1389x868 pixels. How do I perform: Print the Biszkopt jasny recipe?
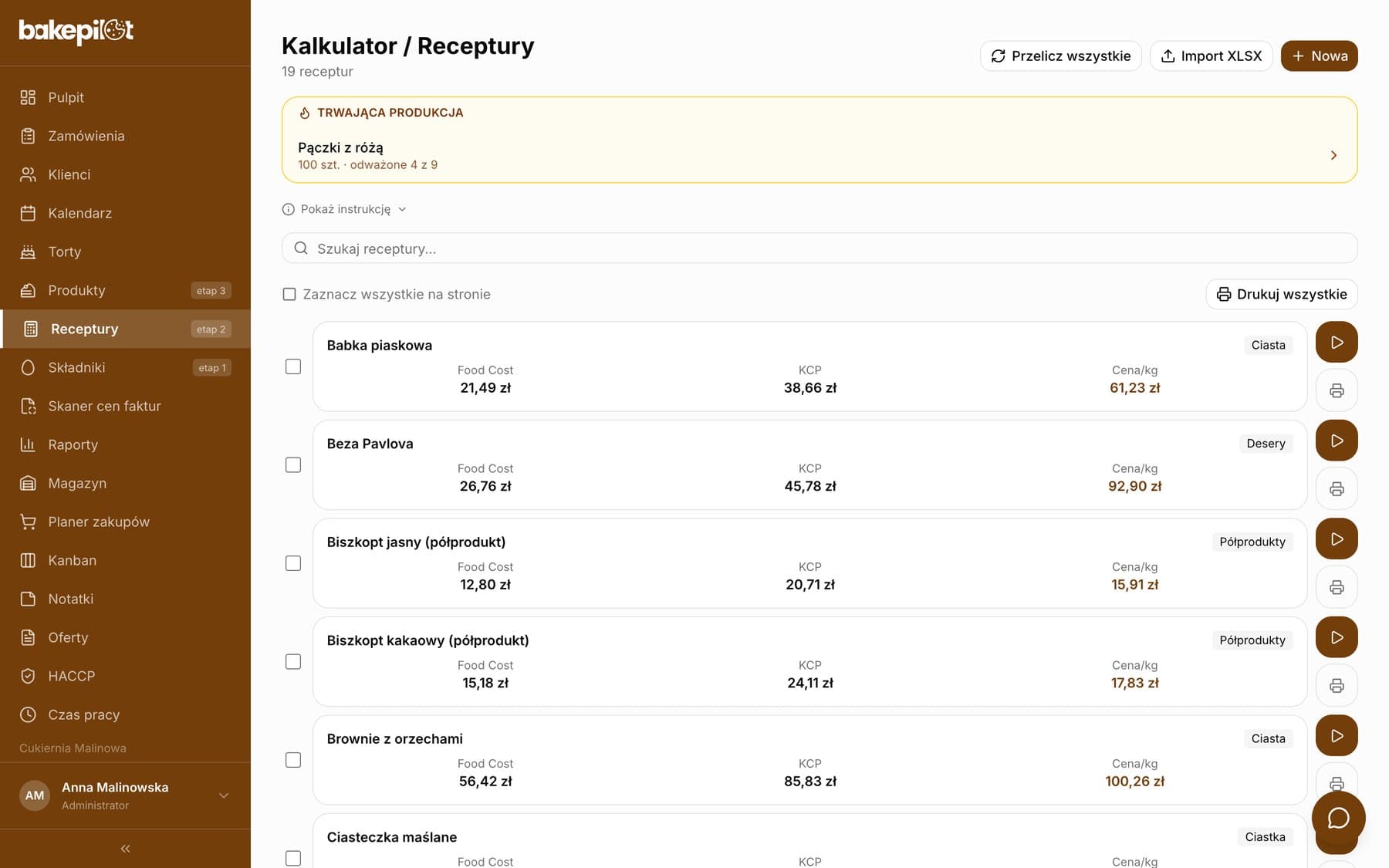[1337, 587]
